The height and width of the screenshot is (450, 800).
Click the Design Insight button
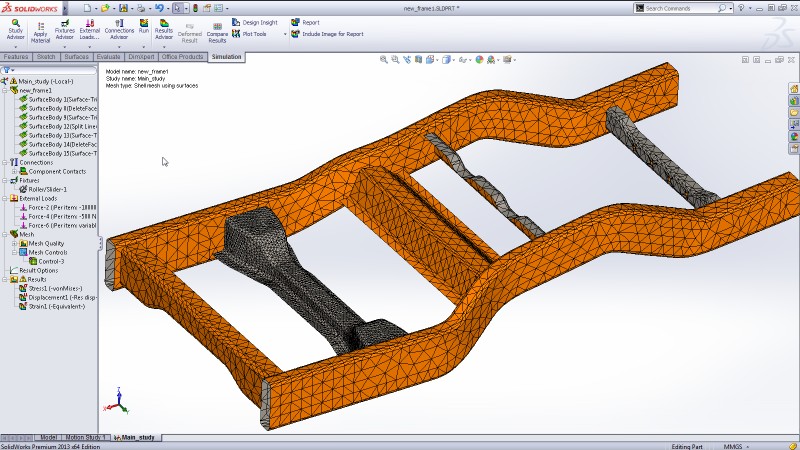tap(258, 21)
